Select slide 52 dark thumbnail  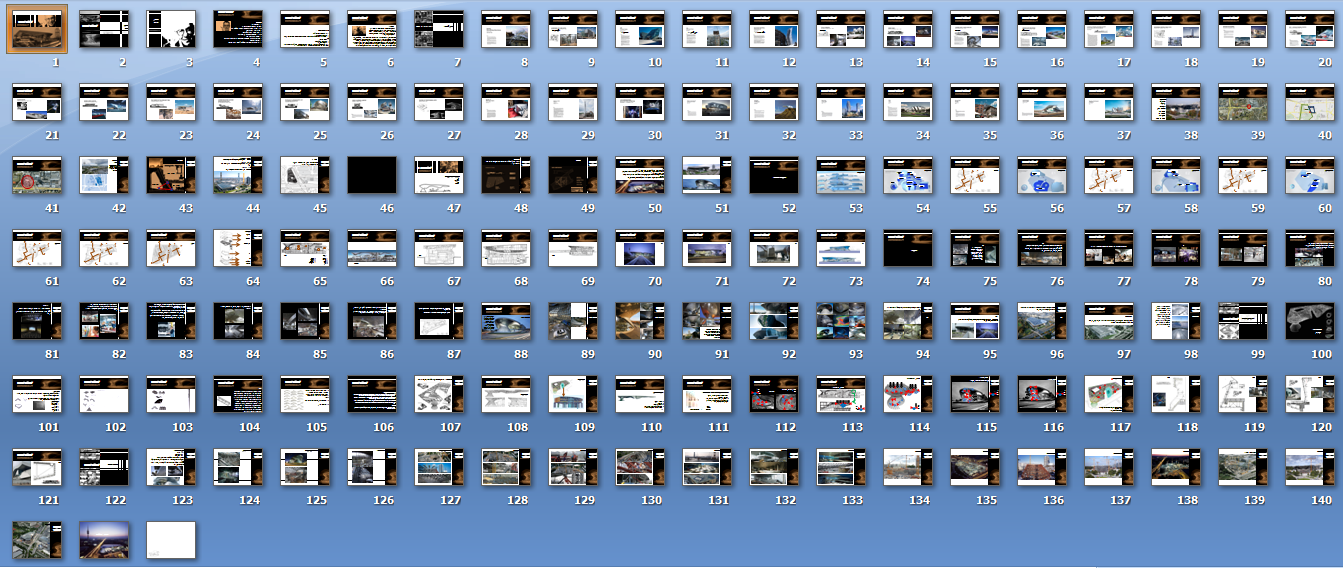(774, 175)
